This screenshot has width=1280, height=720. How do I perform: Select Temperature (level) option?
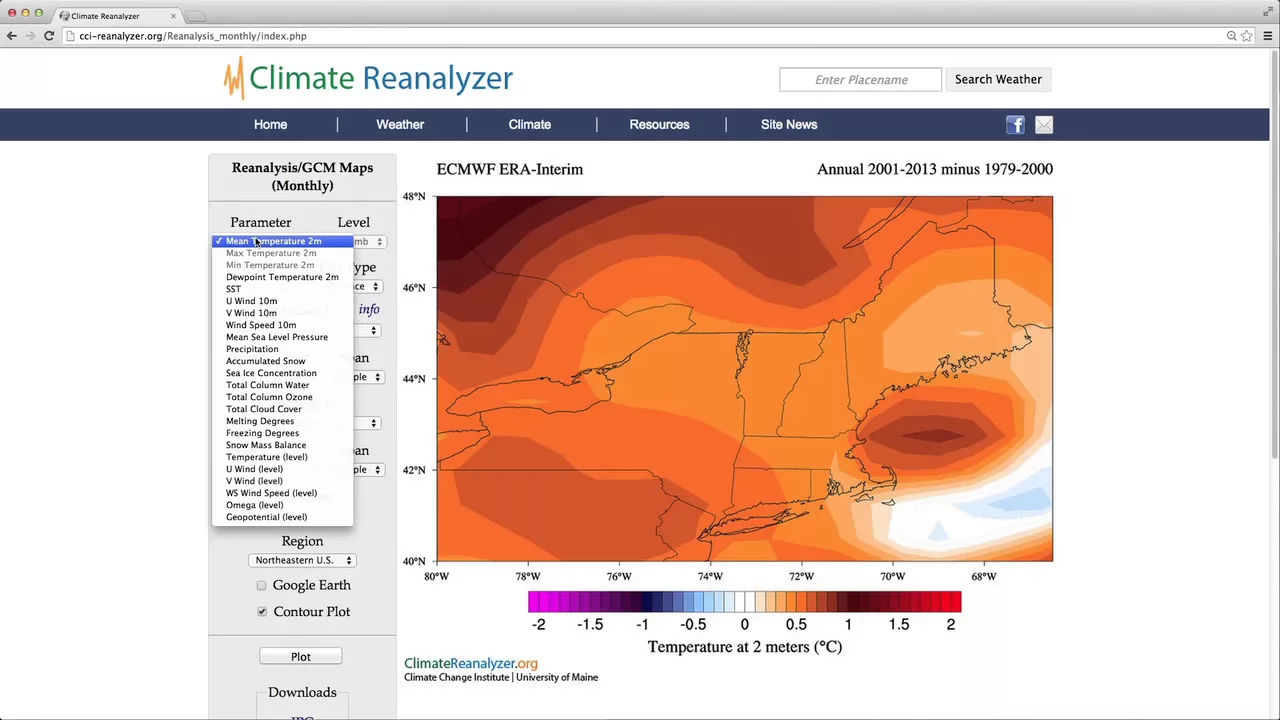click(282, 457)
